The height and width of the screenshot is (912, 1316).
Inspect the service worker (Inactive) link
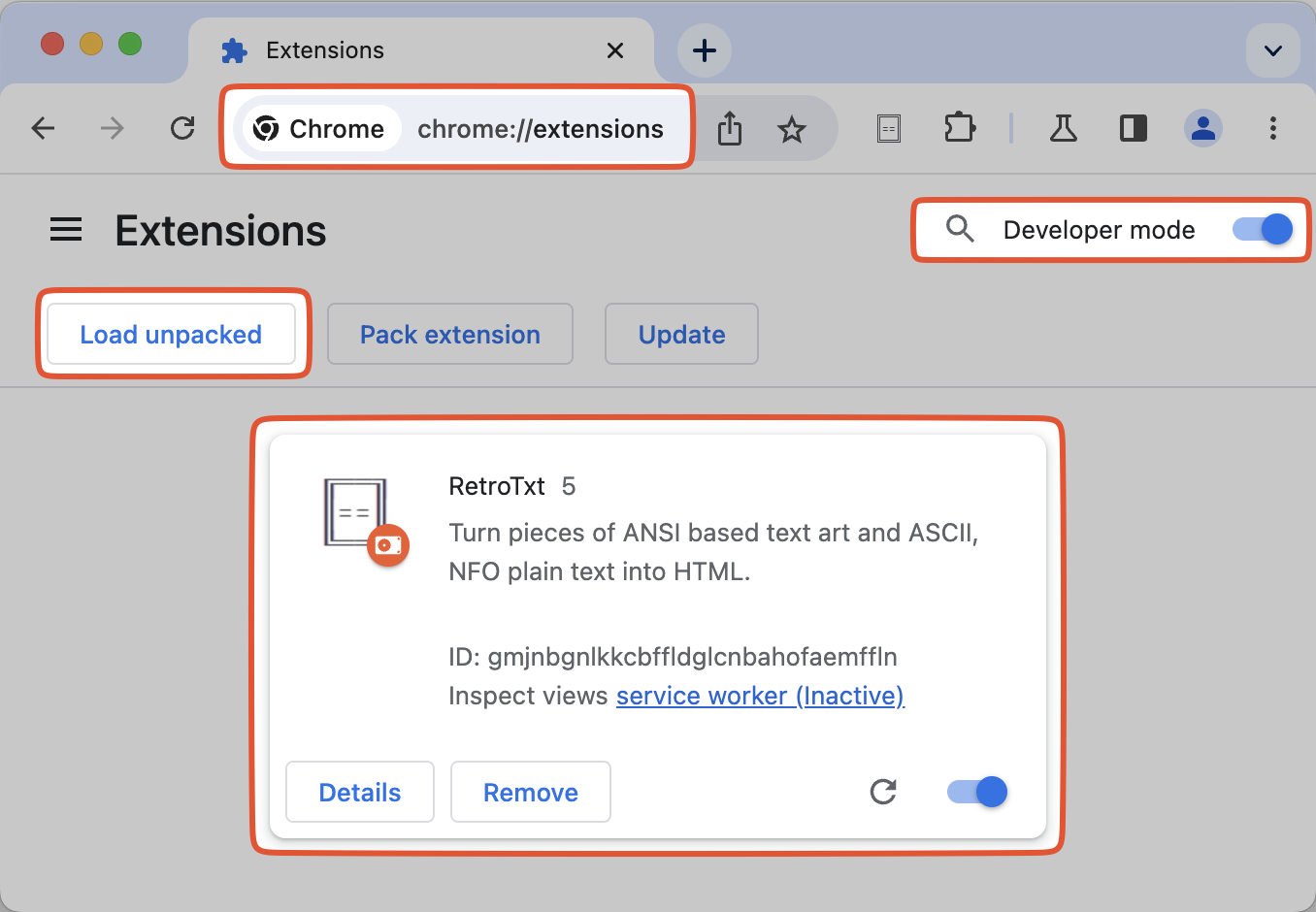click(760, 696)
